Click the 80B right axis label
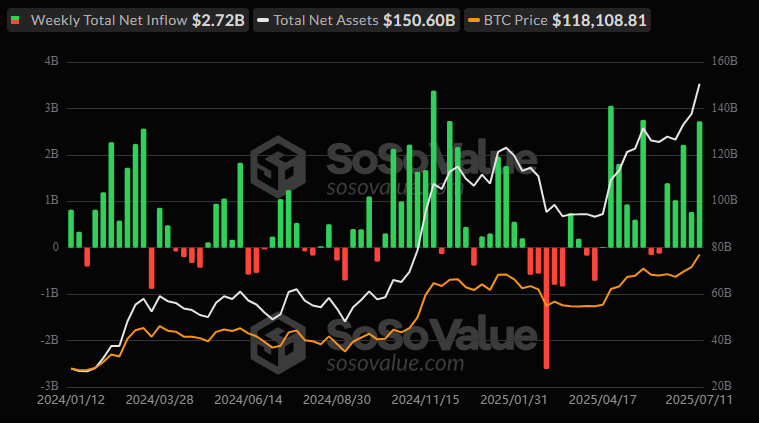The image size is (759, 423). 721,247
